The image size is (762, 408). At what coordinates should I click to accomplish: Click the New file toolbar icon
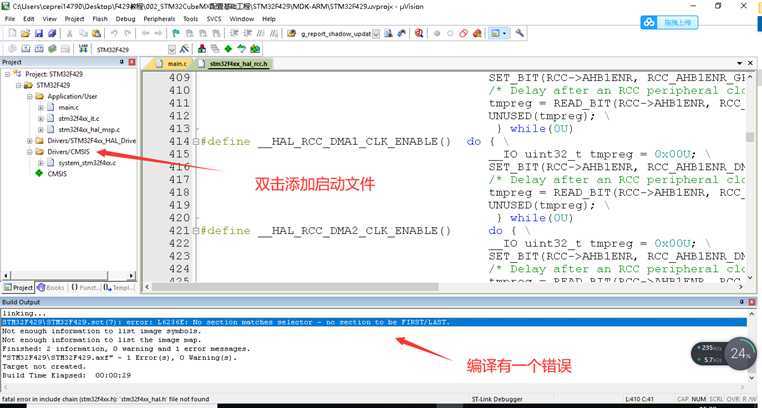coord(13,34)
